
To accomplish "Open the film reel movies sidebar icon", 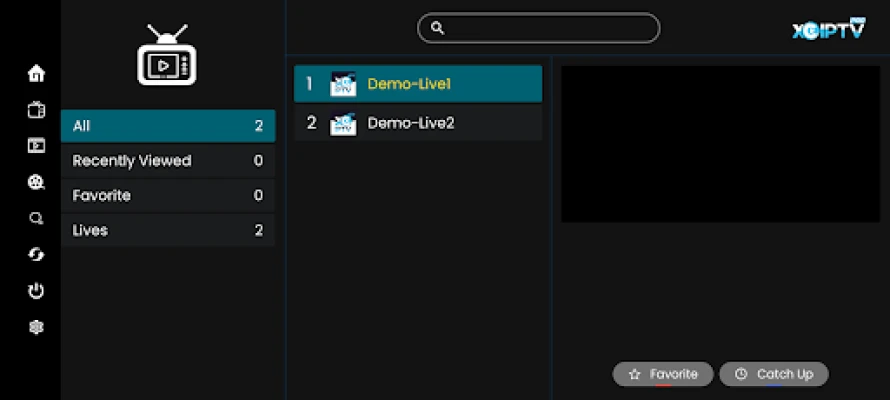I will [x=36, y=182].
